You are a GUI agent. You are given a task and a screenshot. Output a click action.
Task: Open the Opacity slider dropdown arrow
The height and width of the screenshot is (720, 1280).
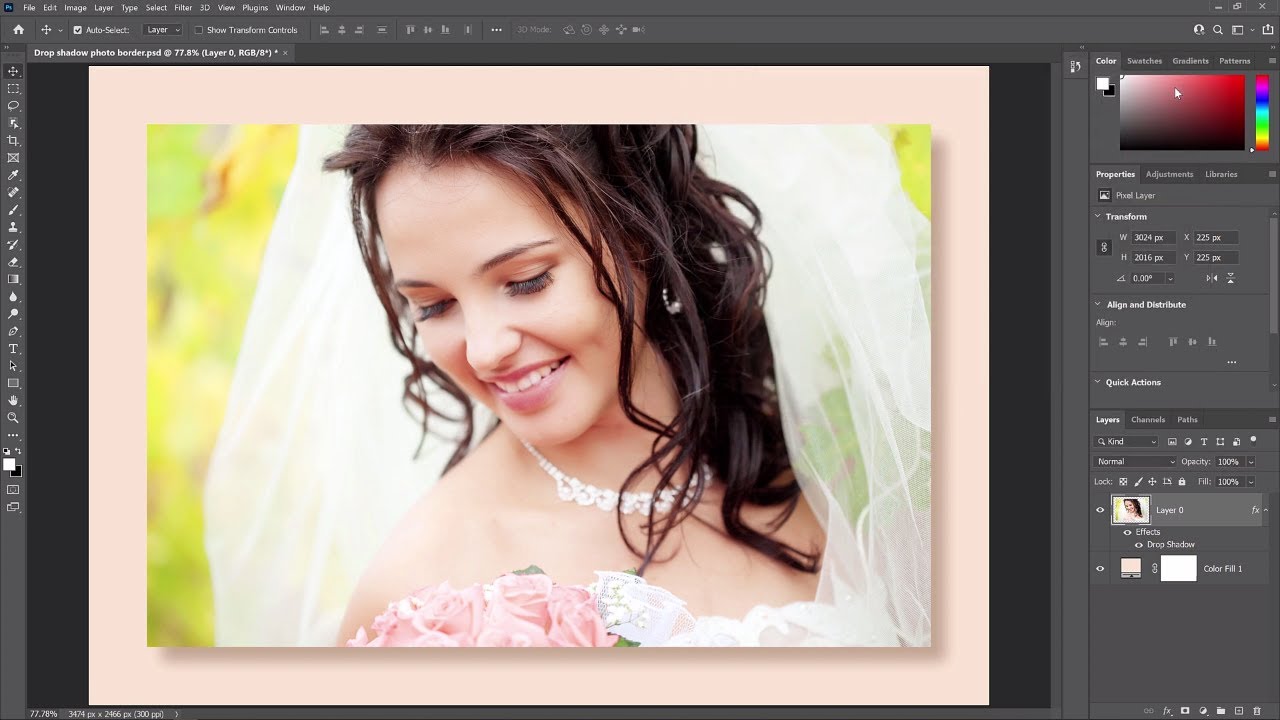coord(1251,462)
